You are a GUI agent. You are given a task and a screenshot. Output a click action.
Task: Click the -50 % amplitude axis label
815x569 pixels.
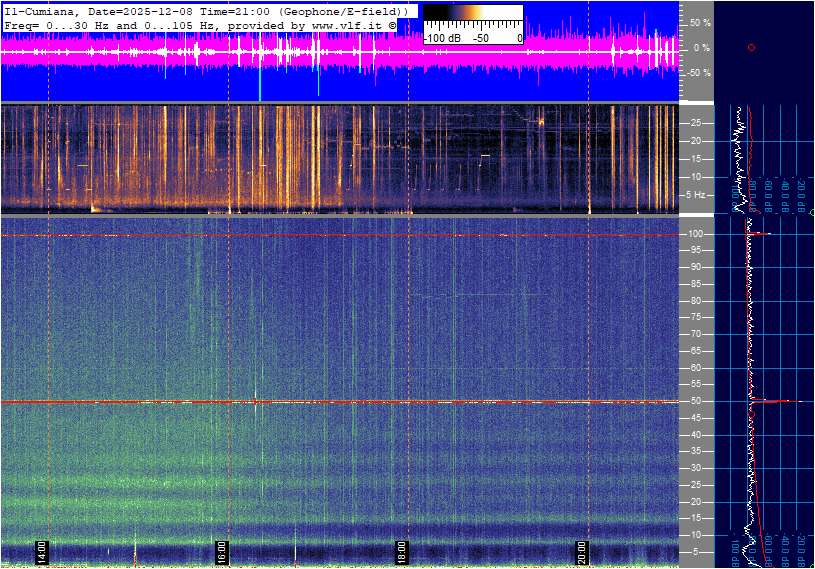tap(697, 72)
